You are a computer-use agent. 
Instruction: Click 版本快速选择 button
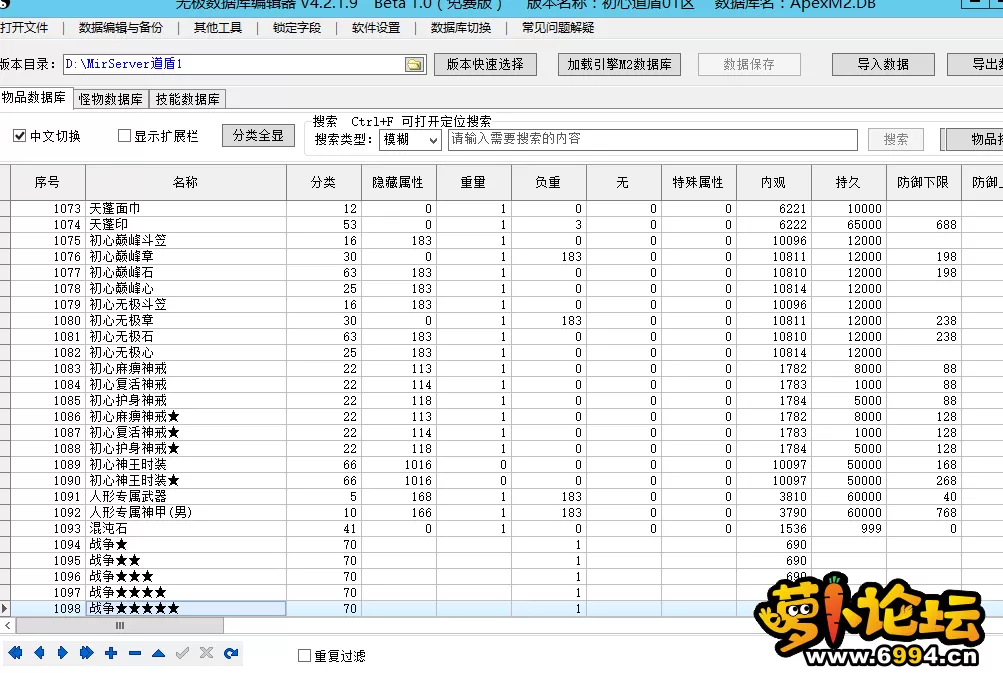(x=485, y=64)
